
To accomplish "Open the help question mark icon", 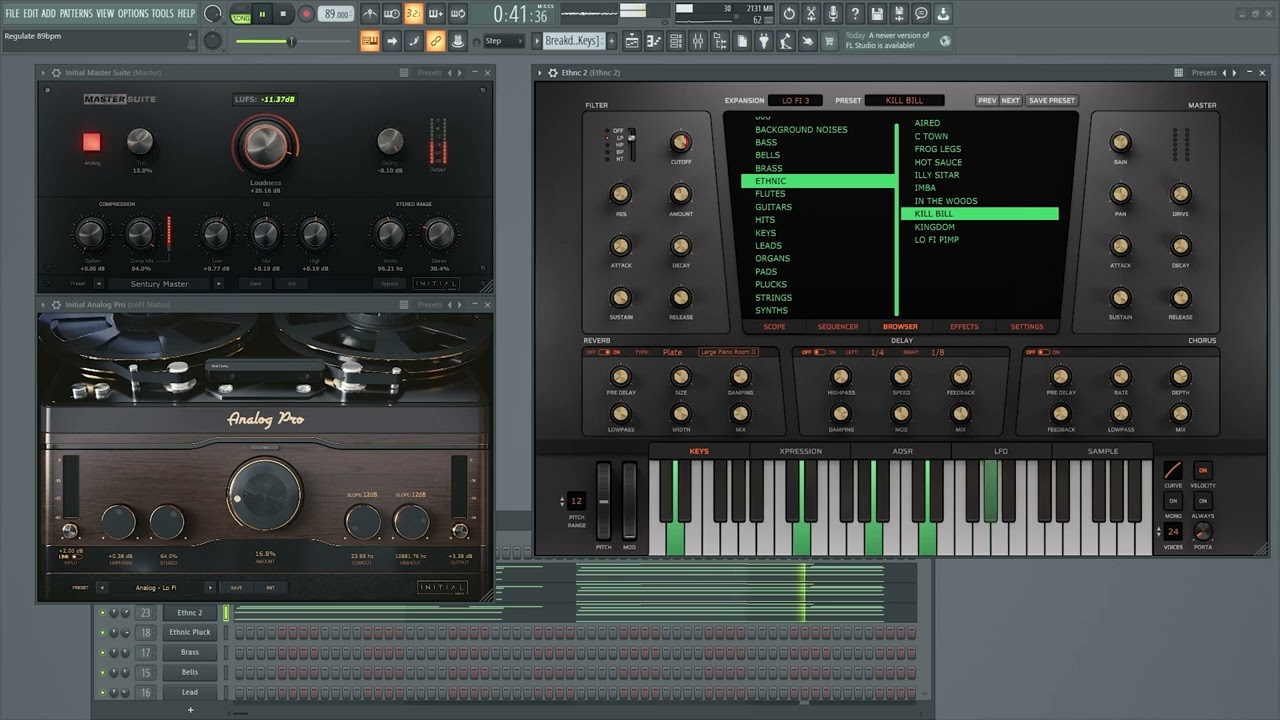I will coord(855,14).
